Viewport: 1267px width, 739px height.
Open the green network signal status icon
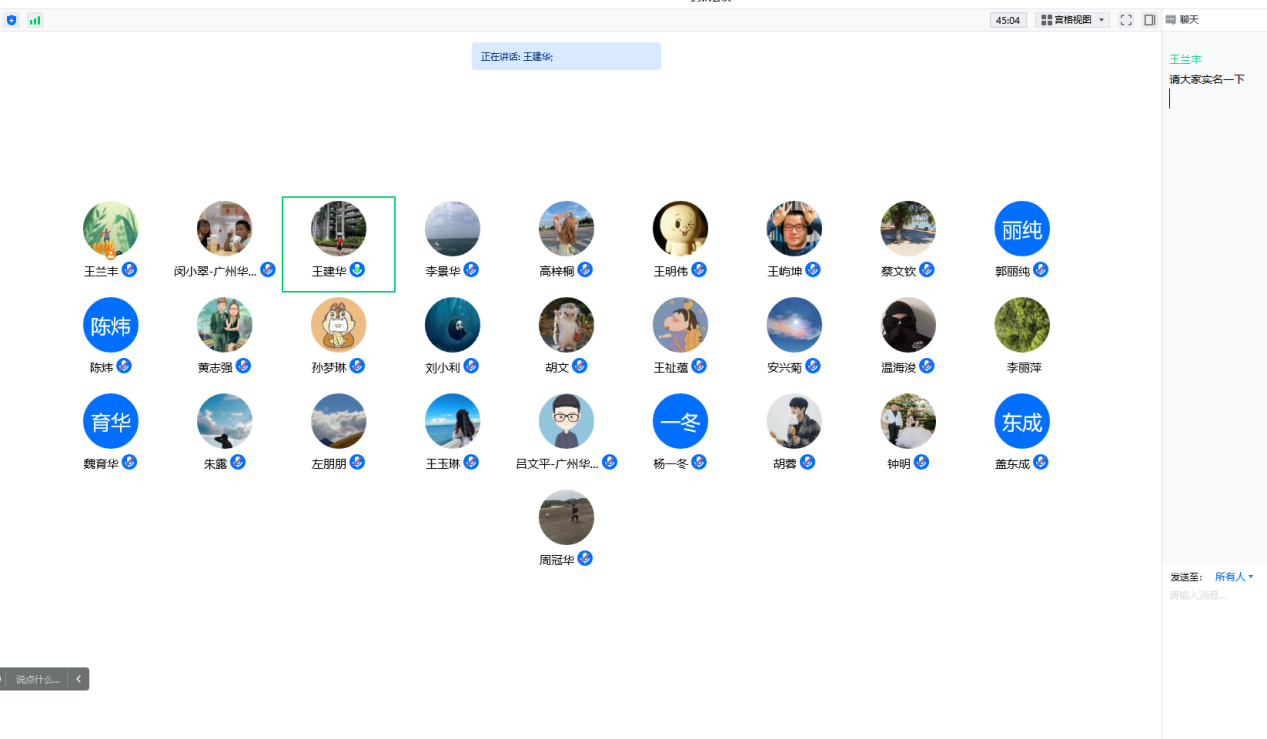[35, 20]
